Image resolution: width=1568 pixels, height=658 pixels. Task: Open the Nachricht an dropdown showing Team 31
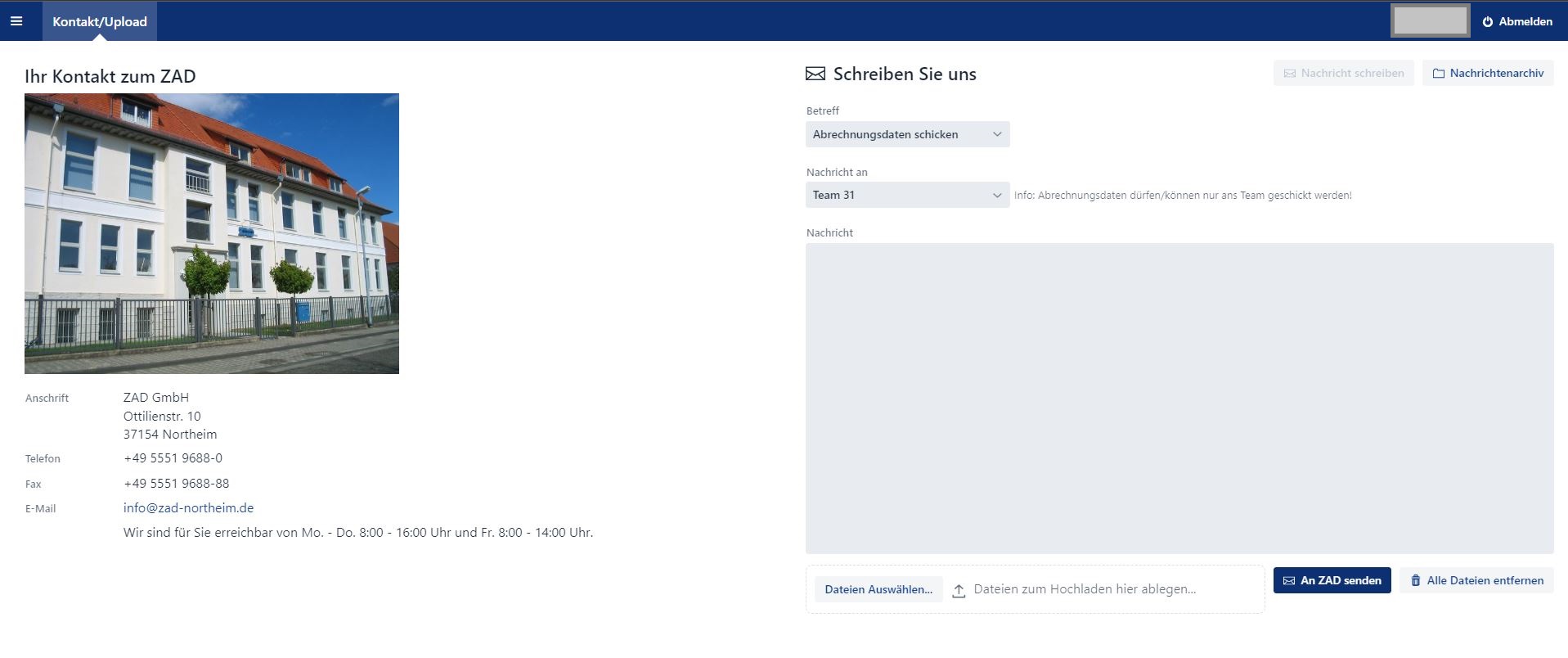tap(907, 195)
